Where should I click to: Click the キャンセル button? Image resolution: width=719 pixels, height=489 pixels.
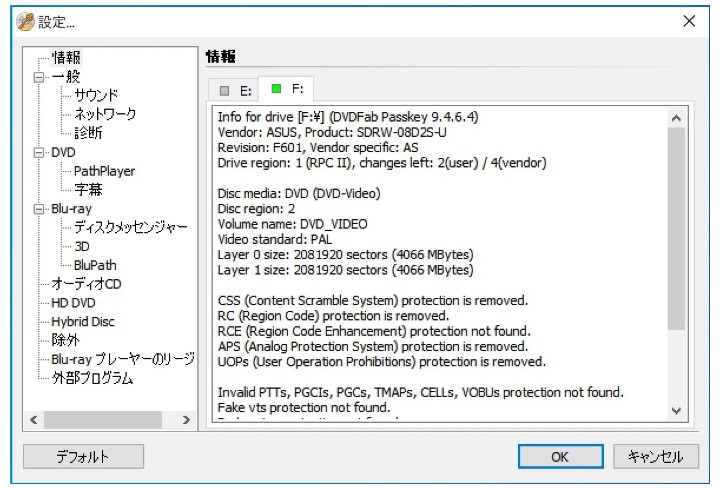656,456
